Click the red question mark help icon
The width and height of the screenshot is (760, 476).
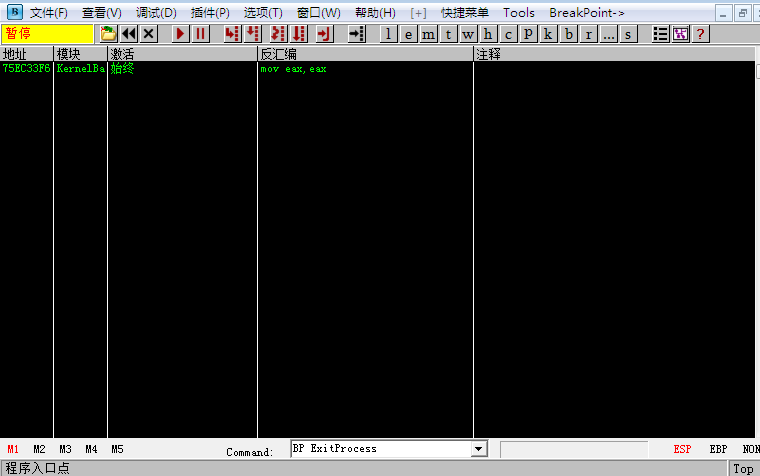tap(700, 34)
